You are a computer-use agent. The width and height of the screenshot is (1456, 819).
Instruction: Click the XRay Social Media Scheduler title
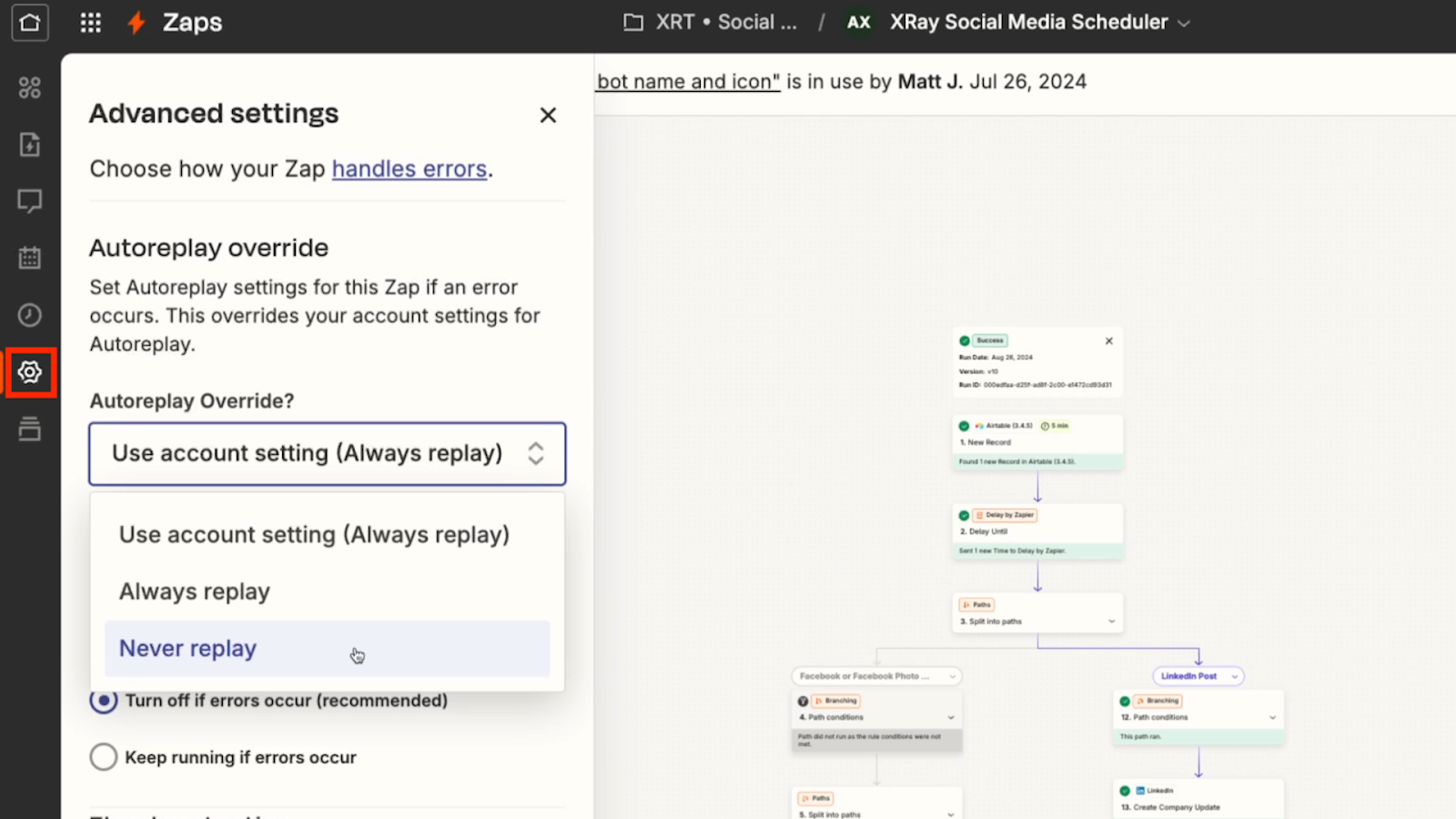coord(1029,23)
